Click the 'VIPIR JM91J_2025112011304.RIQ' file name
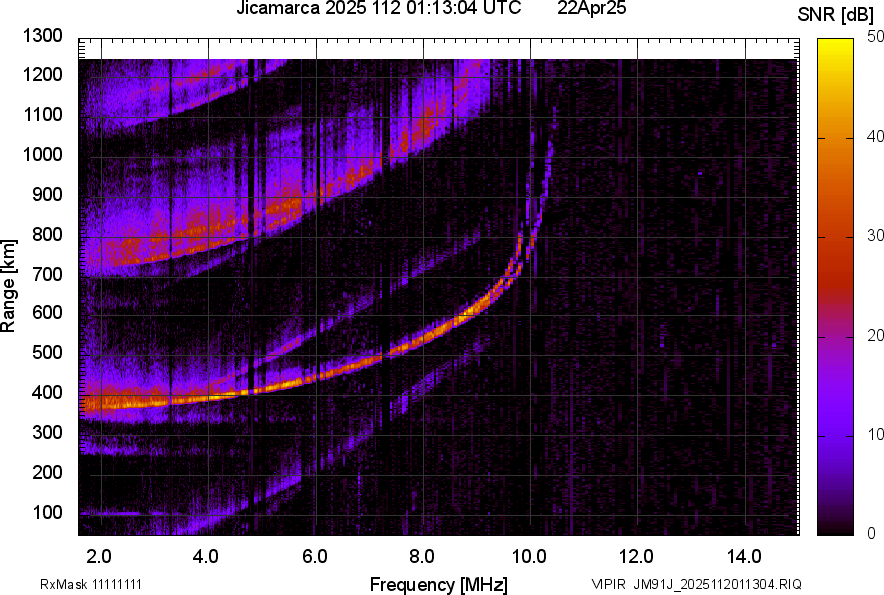The height and width of the screenshot is (595, 884). (x=696, y=584)
